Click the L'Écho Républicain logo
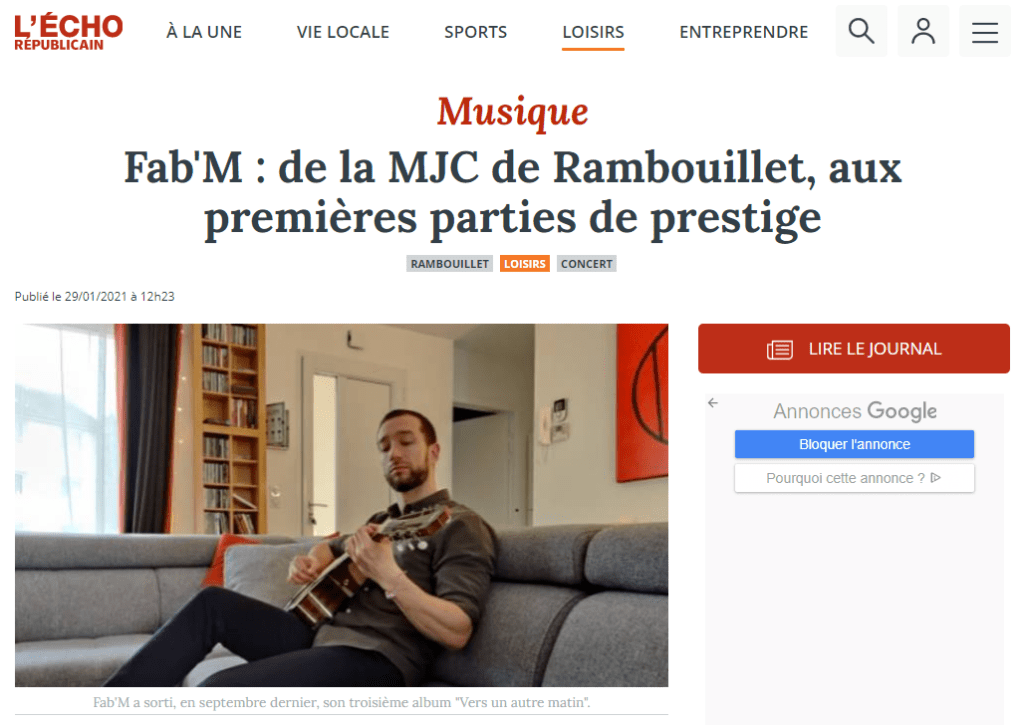The height and width of the screenshot is (725, 1024). point(69,32)
